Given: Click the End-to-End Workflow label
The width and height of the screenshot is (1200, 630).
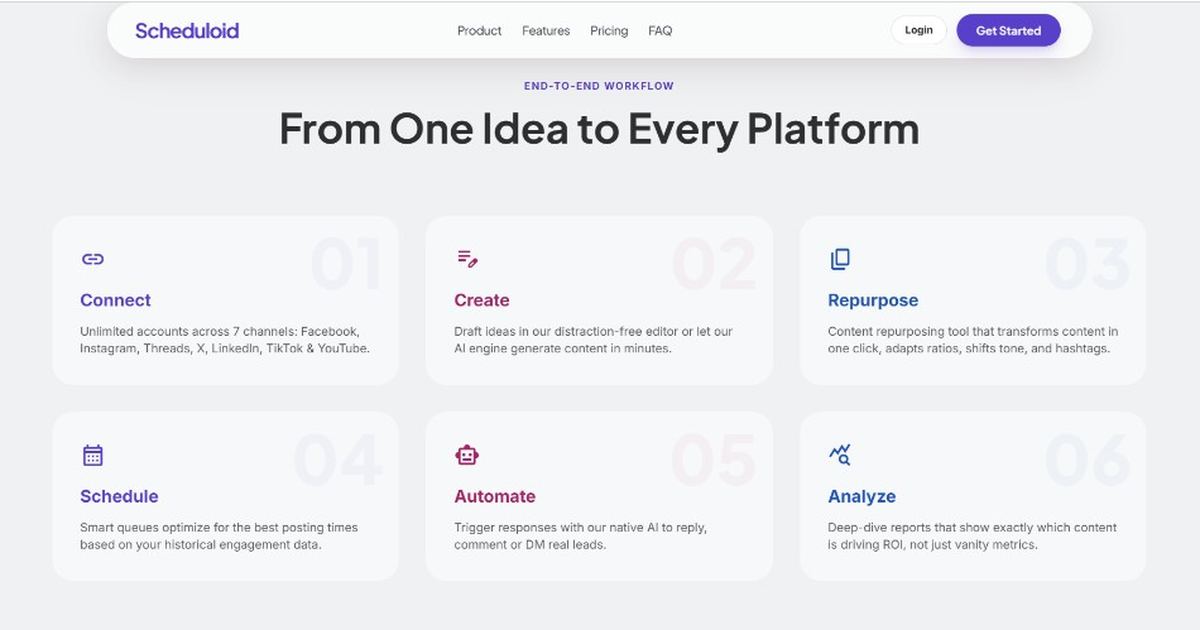Looking at the screenshot, I should click(599, 86).
